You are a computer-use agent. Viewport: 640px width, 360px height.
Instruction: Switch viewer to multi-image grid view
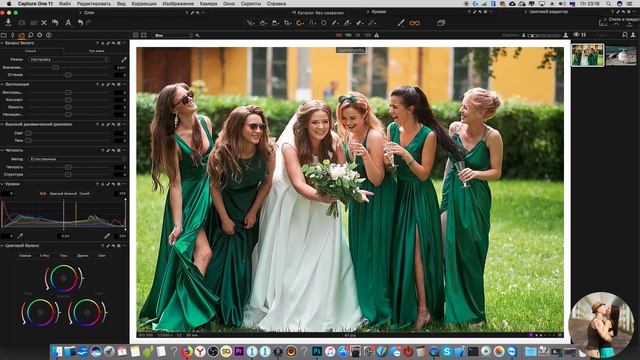click(136, 35)
